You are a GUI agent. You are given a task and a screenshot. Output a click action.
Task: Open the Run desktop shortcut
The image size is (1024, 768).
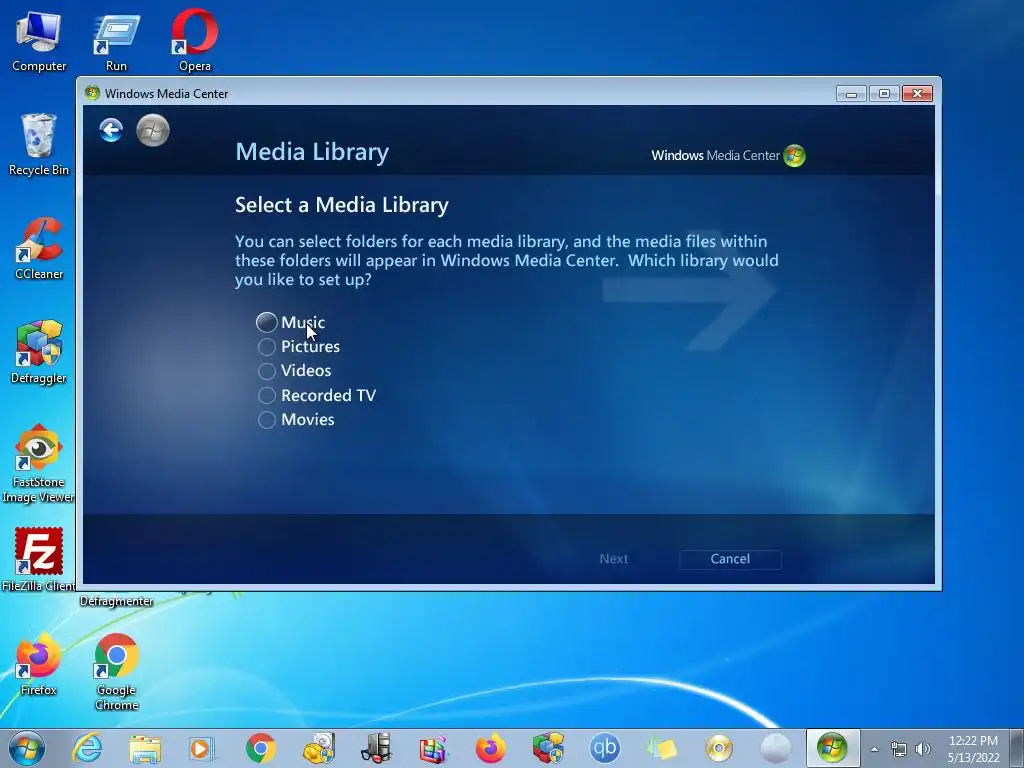click(x=116, y=40)
